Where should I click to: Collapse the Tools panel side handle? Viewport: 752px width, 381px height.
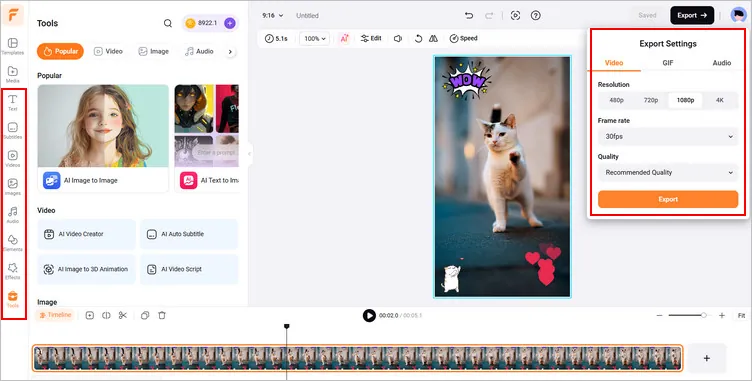[x=249, y=154]
